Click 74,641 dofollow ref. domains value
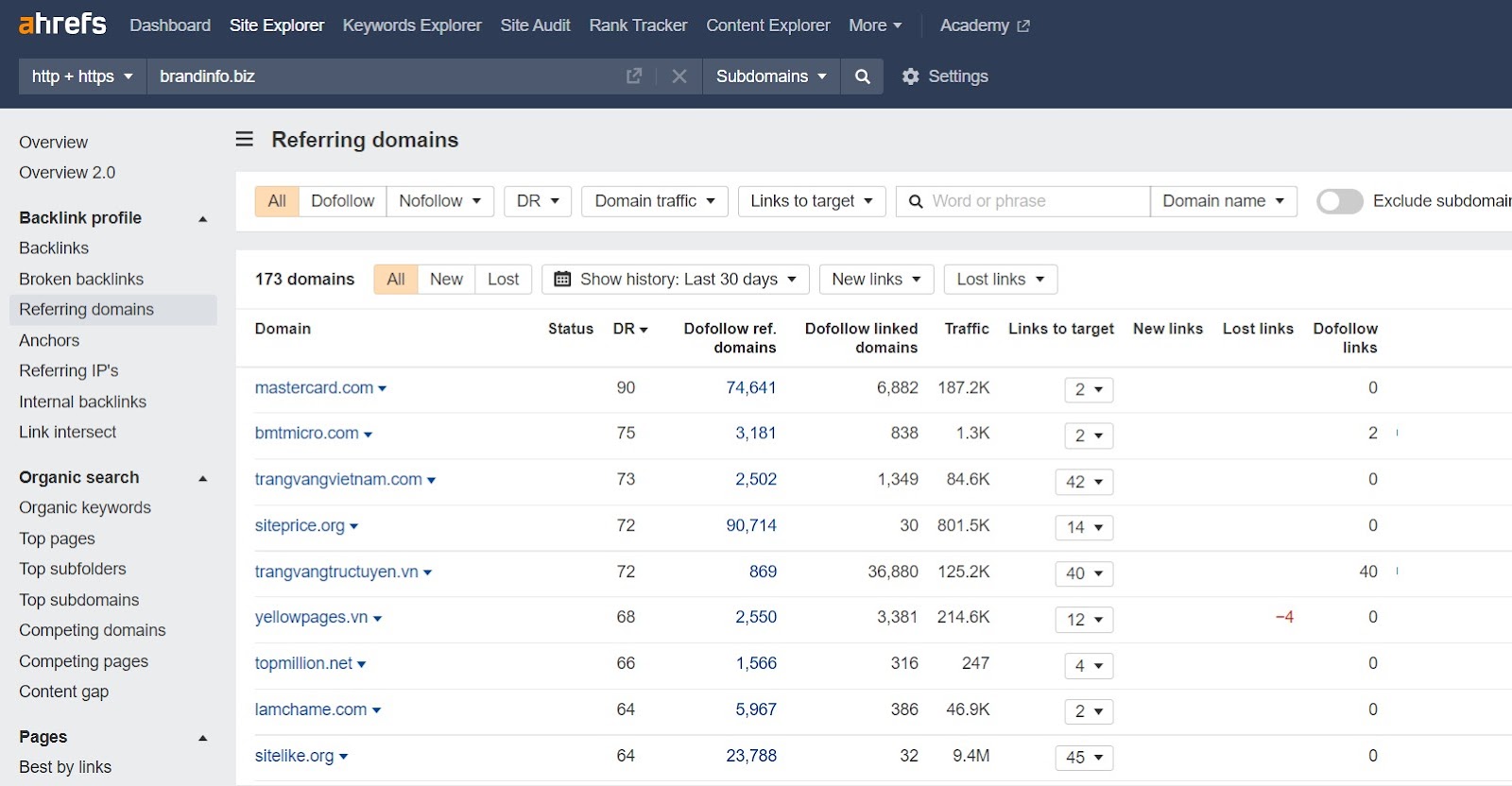Screen dimensions: 1512x786 (750, 388)
